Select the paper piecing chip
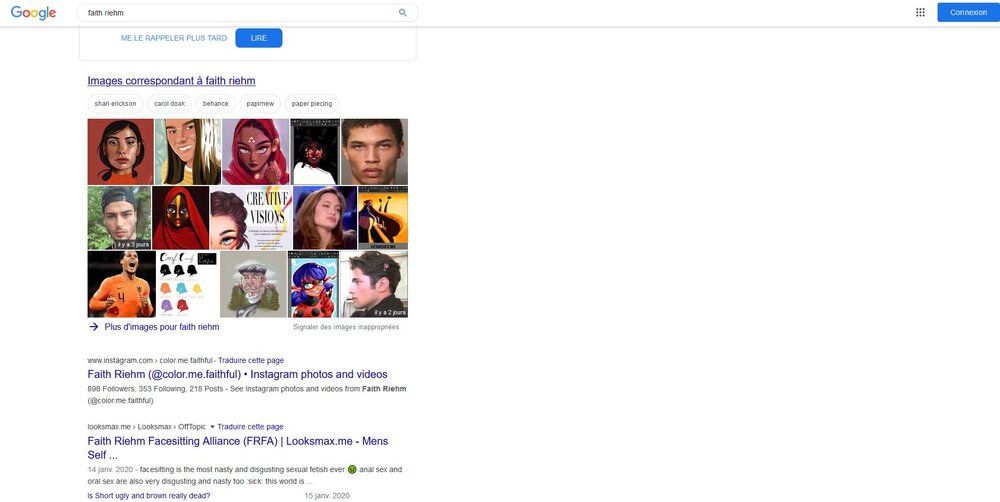This screenshot has height=502, width=1000. (312, 103)
